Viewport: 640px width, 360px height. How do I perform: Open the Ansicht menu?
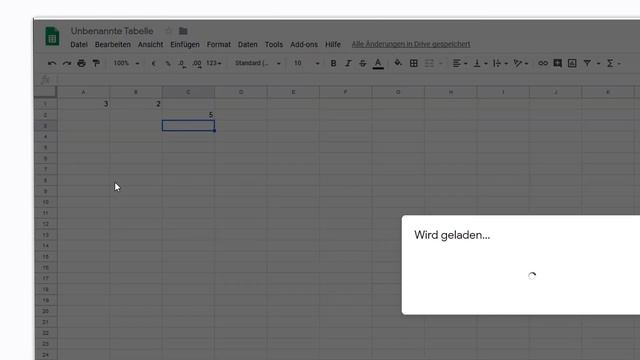pyautogui.click(x=150, y=44)
